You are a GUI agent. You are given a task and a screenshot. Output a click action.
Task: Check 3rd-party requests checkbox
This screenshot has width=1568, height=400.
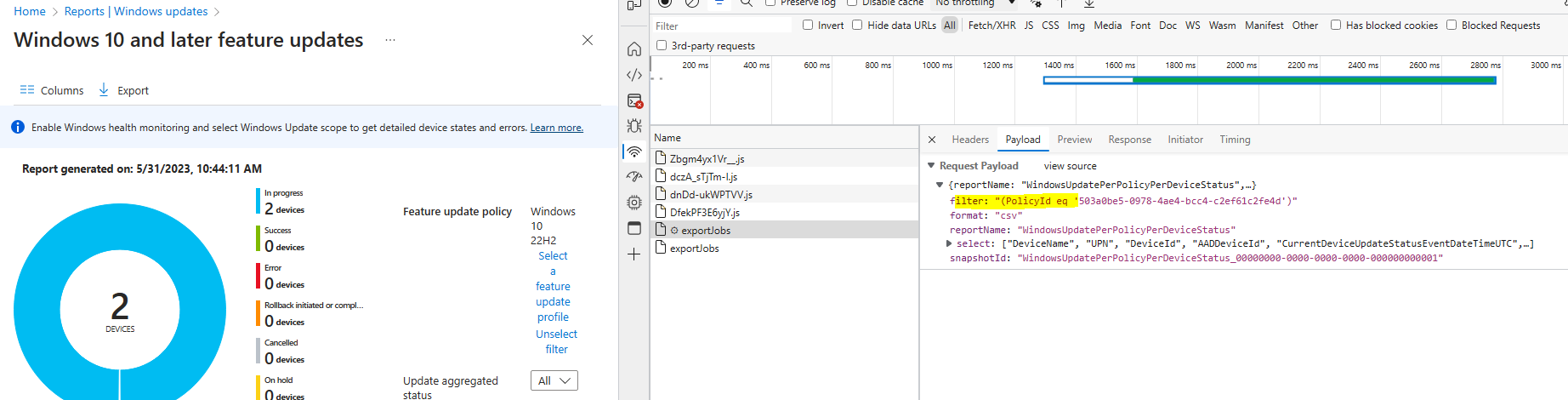(x=662, y=45)
